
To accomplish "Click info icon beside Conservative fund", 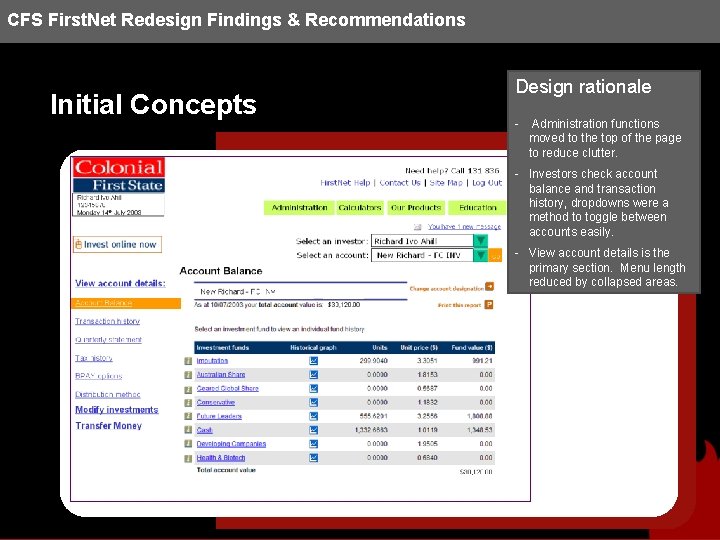I will 188,403.
